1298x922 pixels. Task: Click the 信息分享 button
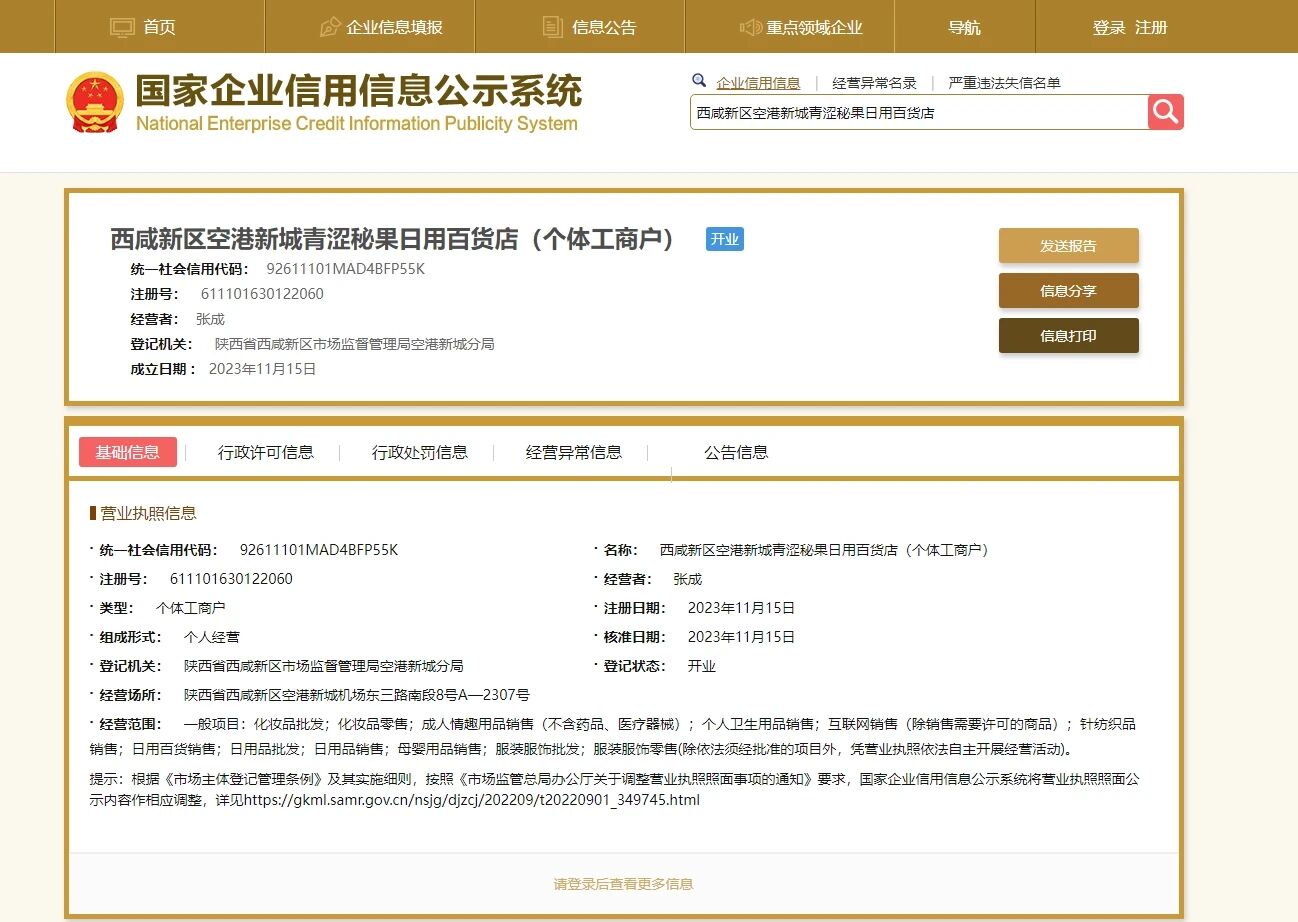tap(1068, 291)
